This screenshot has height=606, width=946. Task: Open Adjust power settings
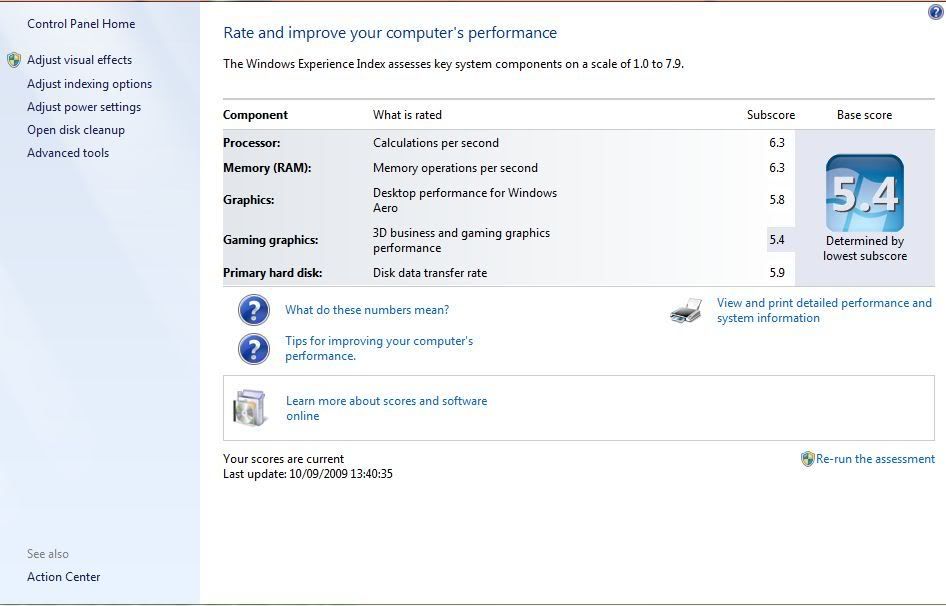tap(84, 107)
